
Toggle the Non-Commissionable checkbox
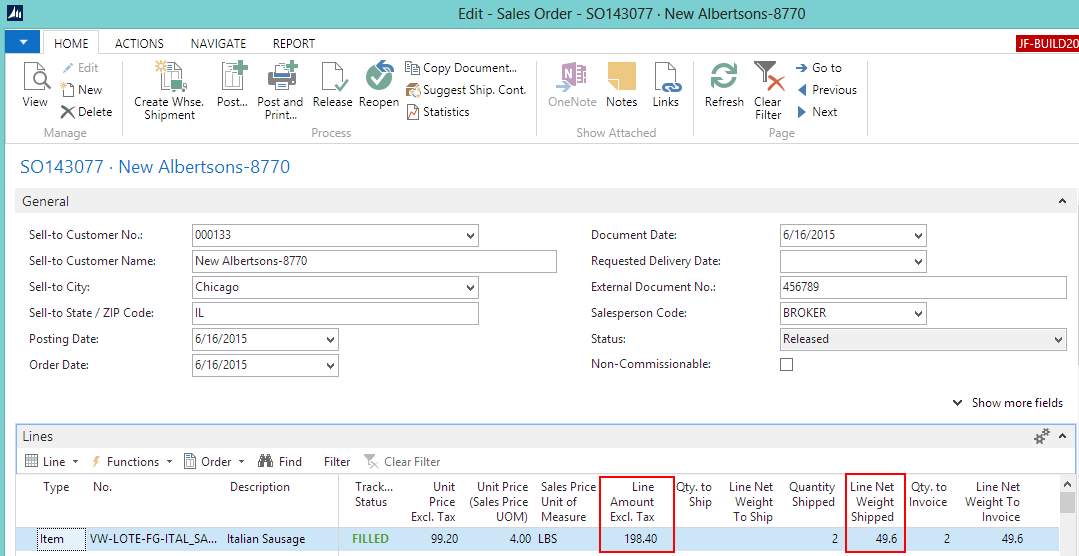pyautogui.click(x=786, y=365)
